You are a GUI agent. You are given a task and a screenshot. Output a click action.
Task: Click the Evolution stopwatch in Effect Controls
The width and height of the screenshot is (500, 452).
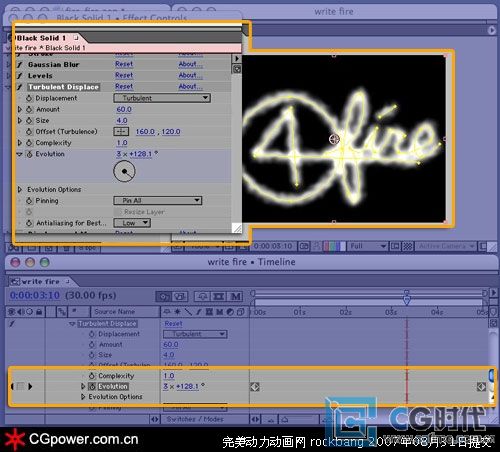pos(29,154)
